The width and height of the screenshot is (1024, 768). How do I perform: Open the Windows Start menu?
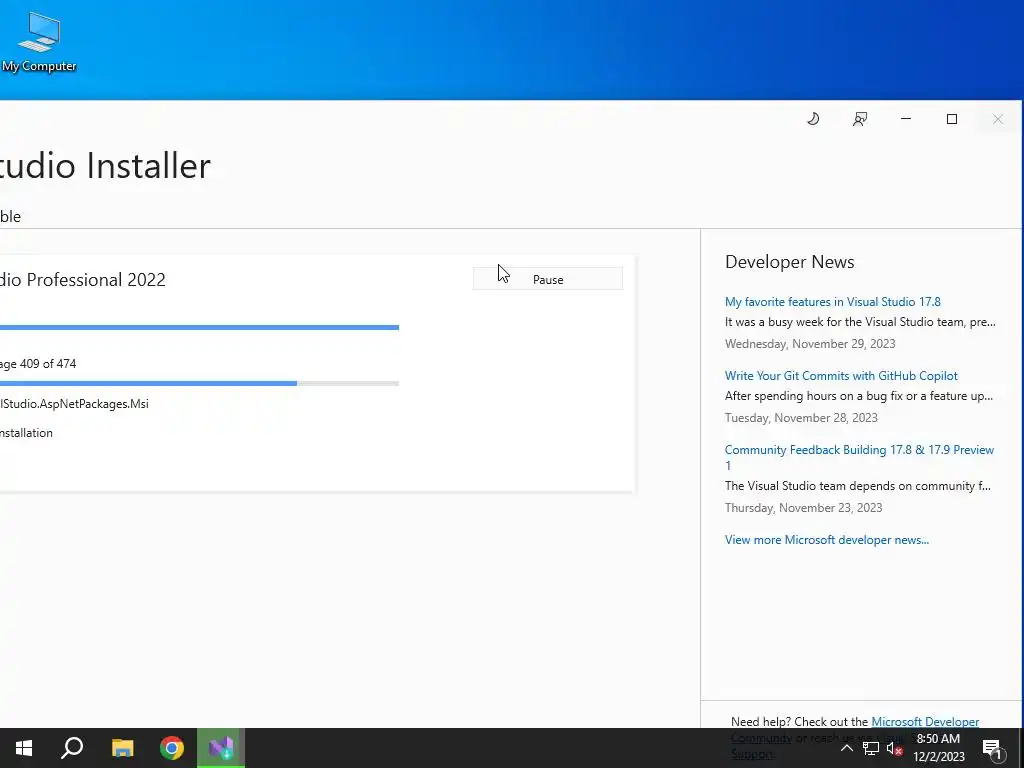(x=24, y=748)
